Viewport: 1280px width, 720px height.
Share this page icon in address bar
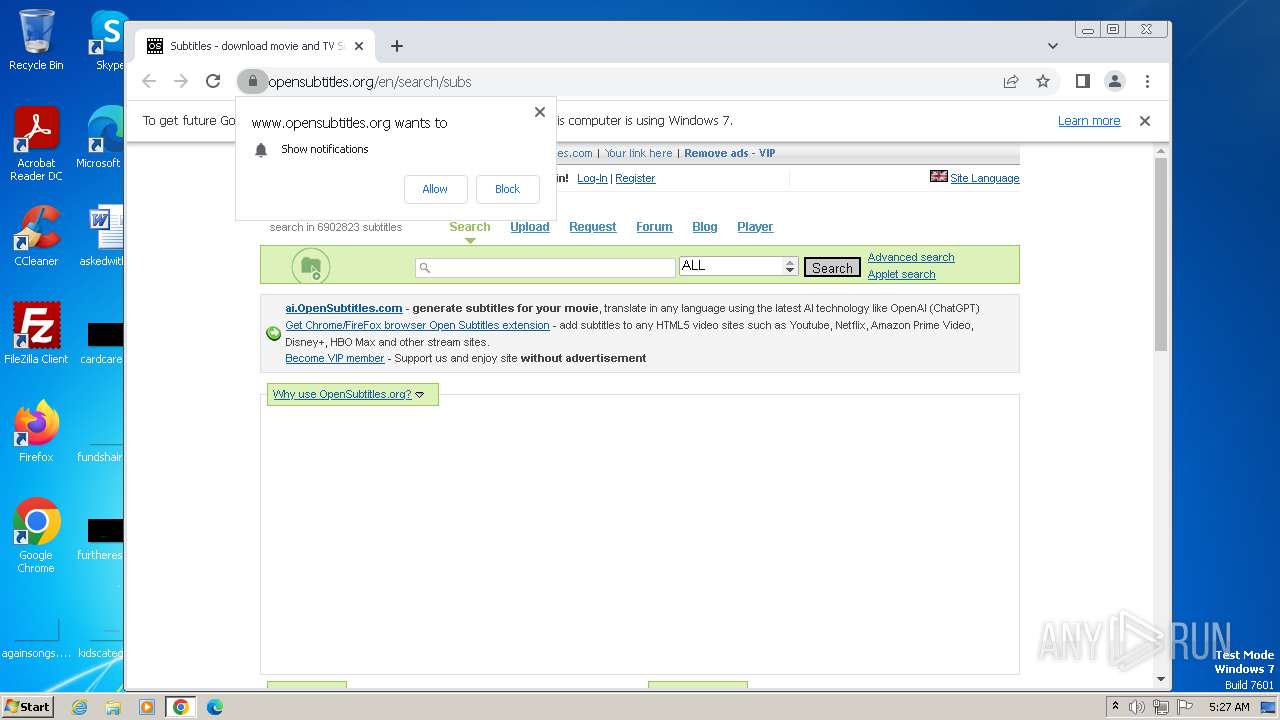tap(1011, 81)
